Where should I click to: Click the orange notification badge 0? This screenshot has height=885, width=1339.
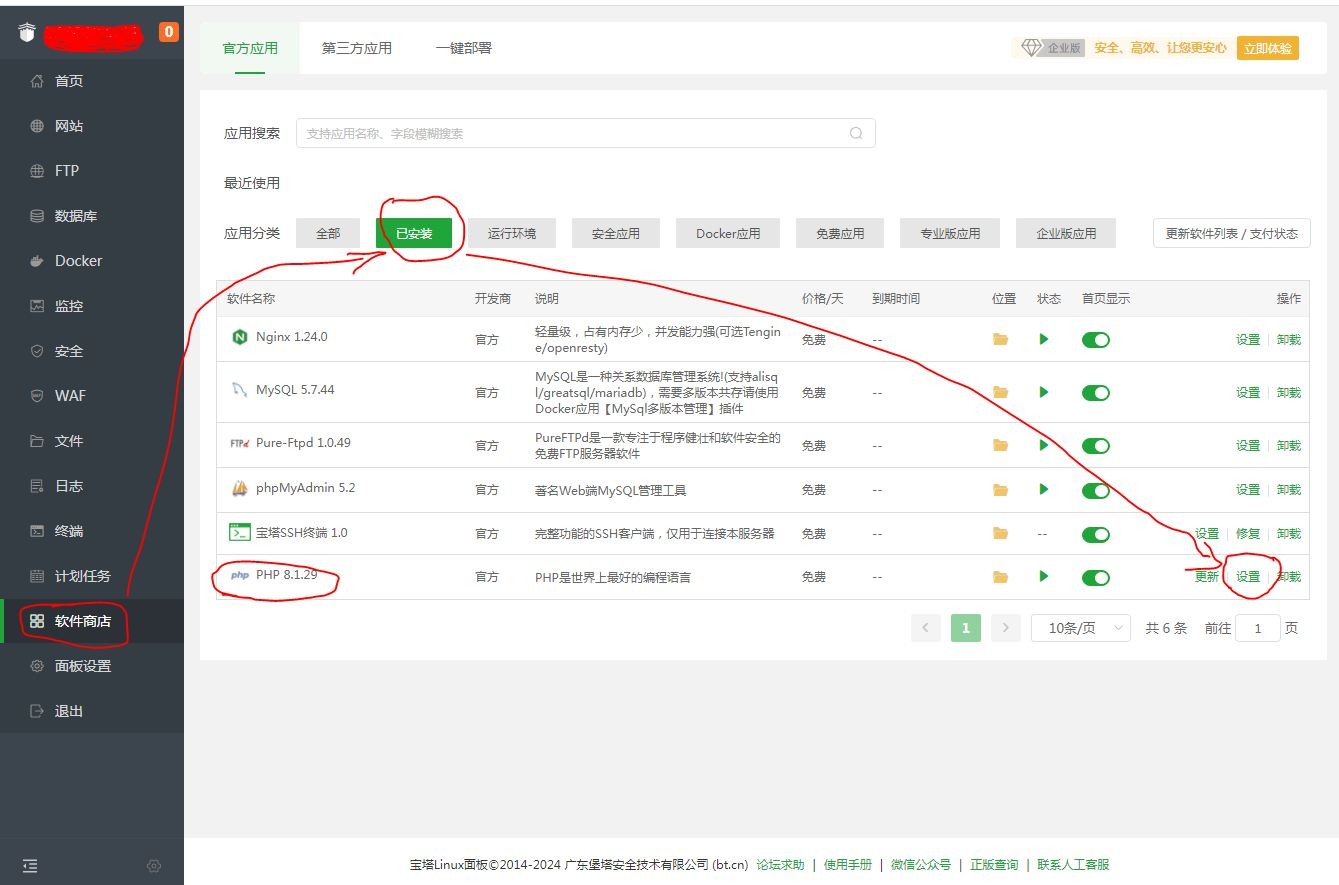tap(169, 32)
